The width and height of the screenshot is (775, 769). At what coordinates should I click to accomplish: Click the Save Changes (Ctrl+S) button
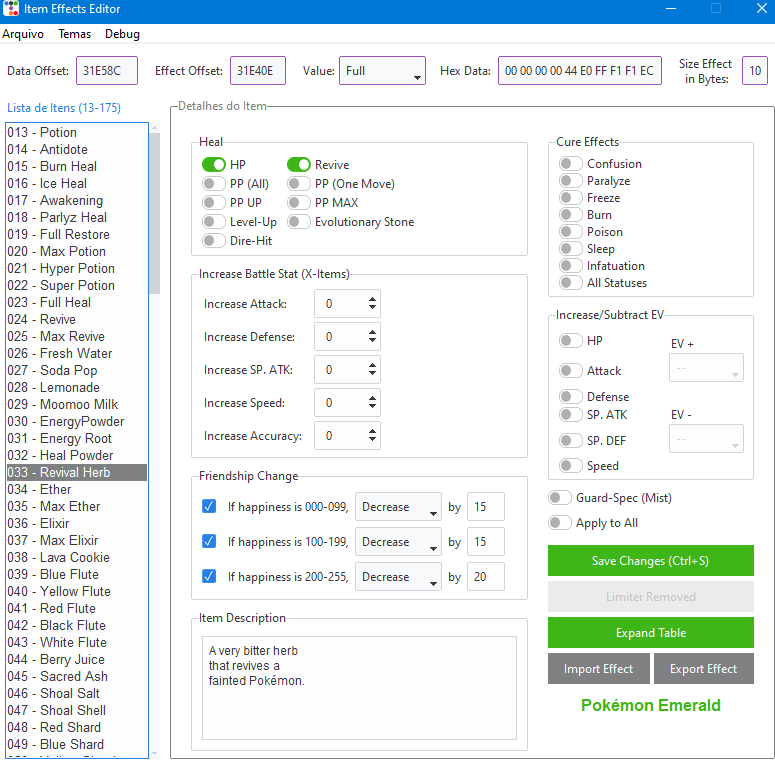tap(650, 561)
